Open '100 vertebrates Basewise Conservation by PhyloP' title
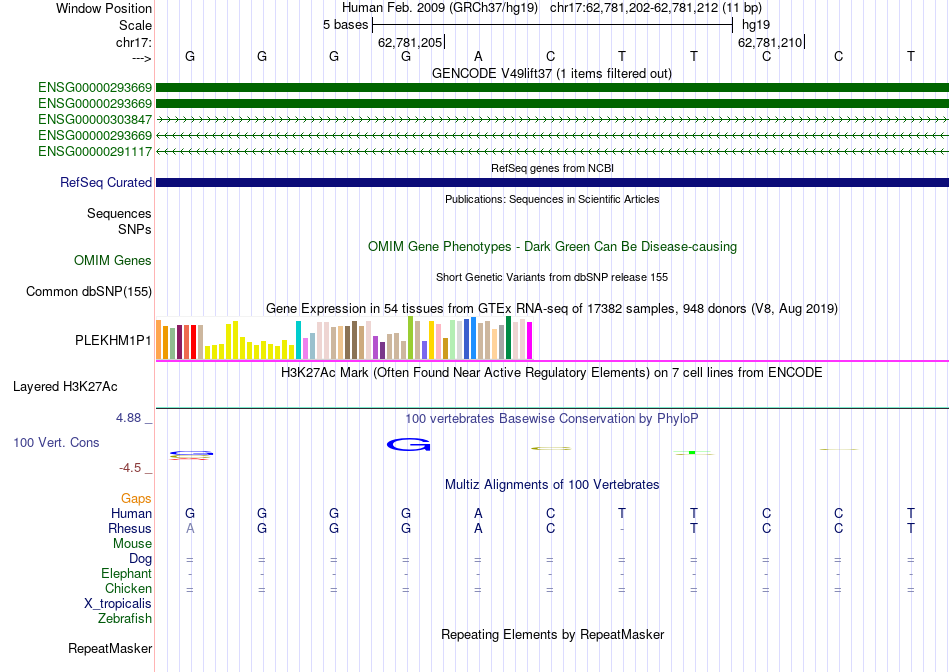 click(x=552, y=418)
